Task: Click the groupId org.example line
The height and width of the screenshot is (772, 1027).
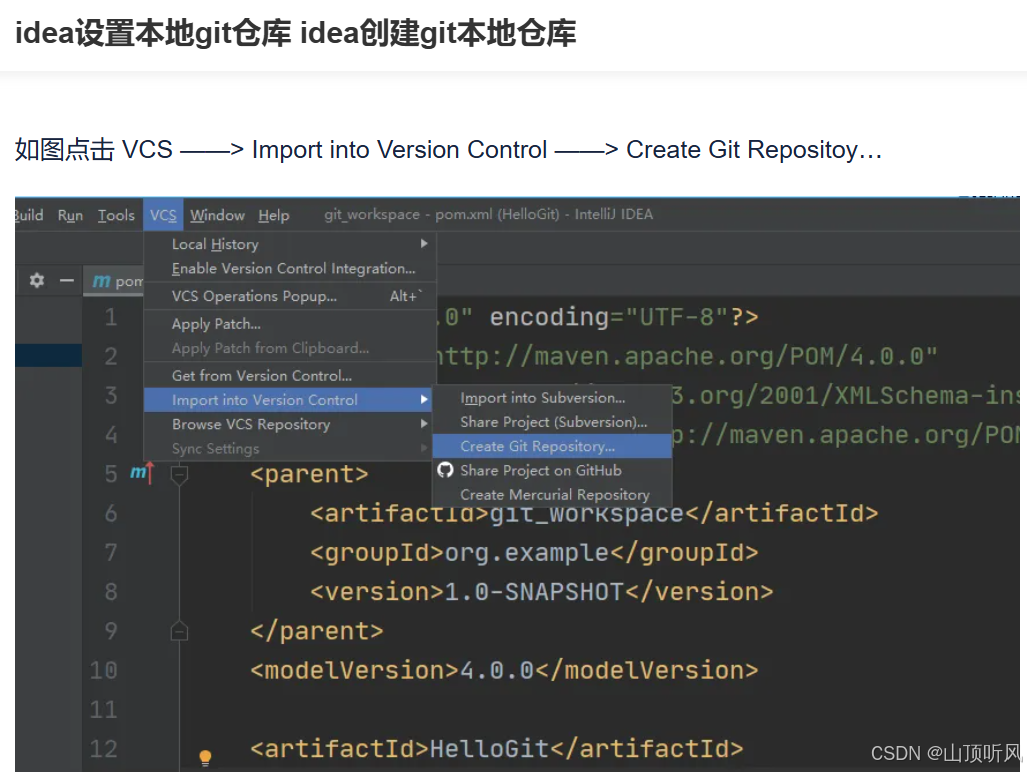Action: click(534, 553)
